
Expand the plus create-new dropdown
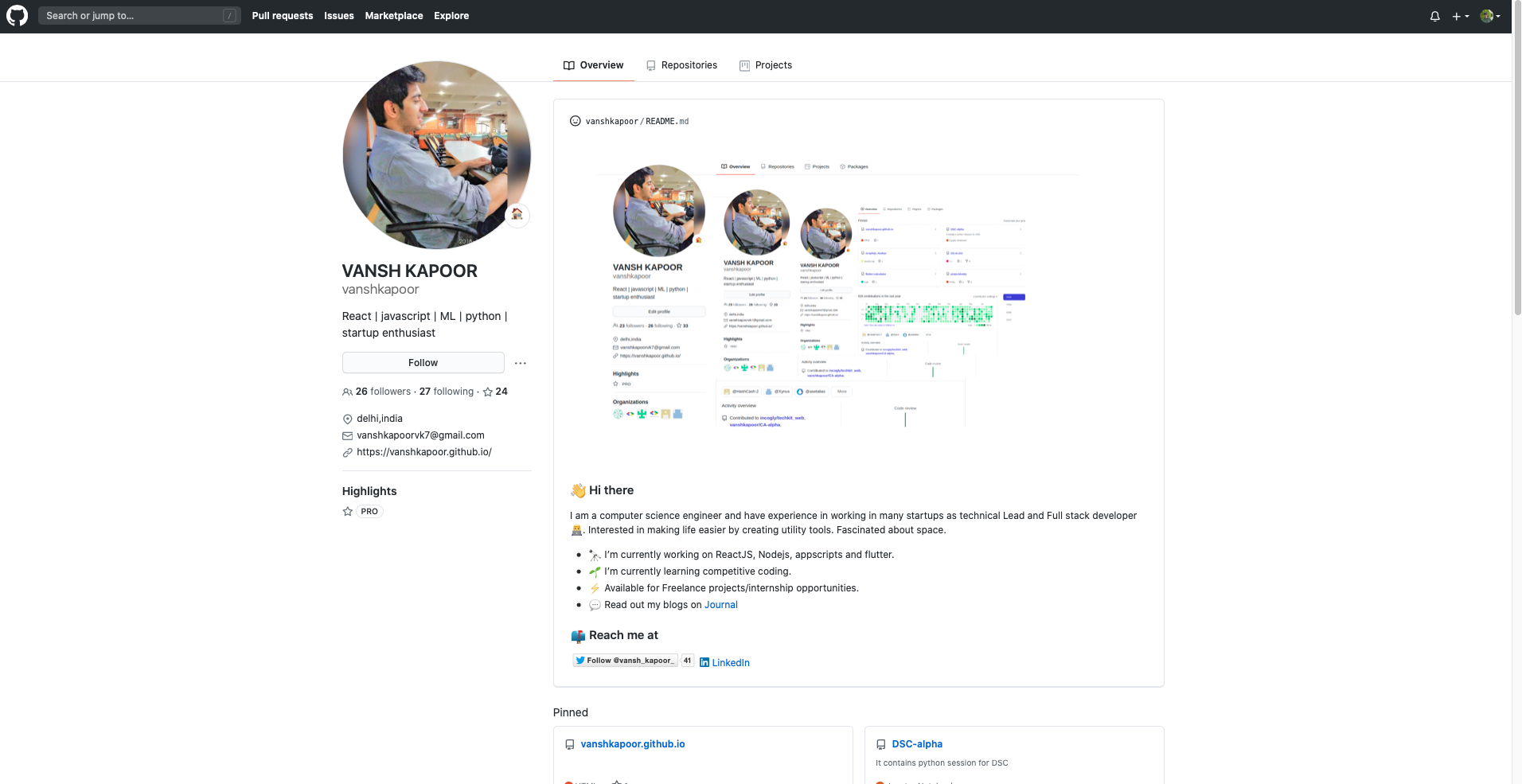tap(1460, 16)
